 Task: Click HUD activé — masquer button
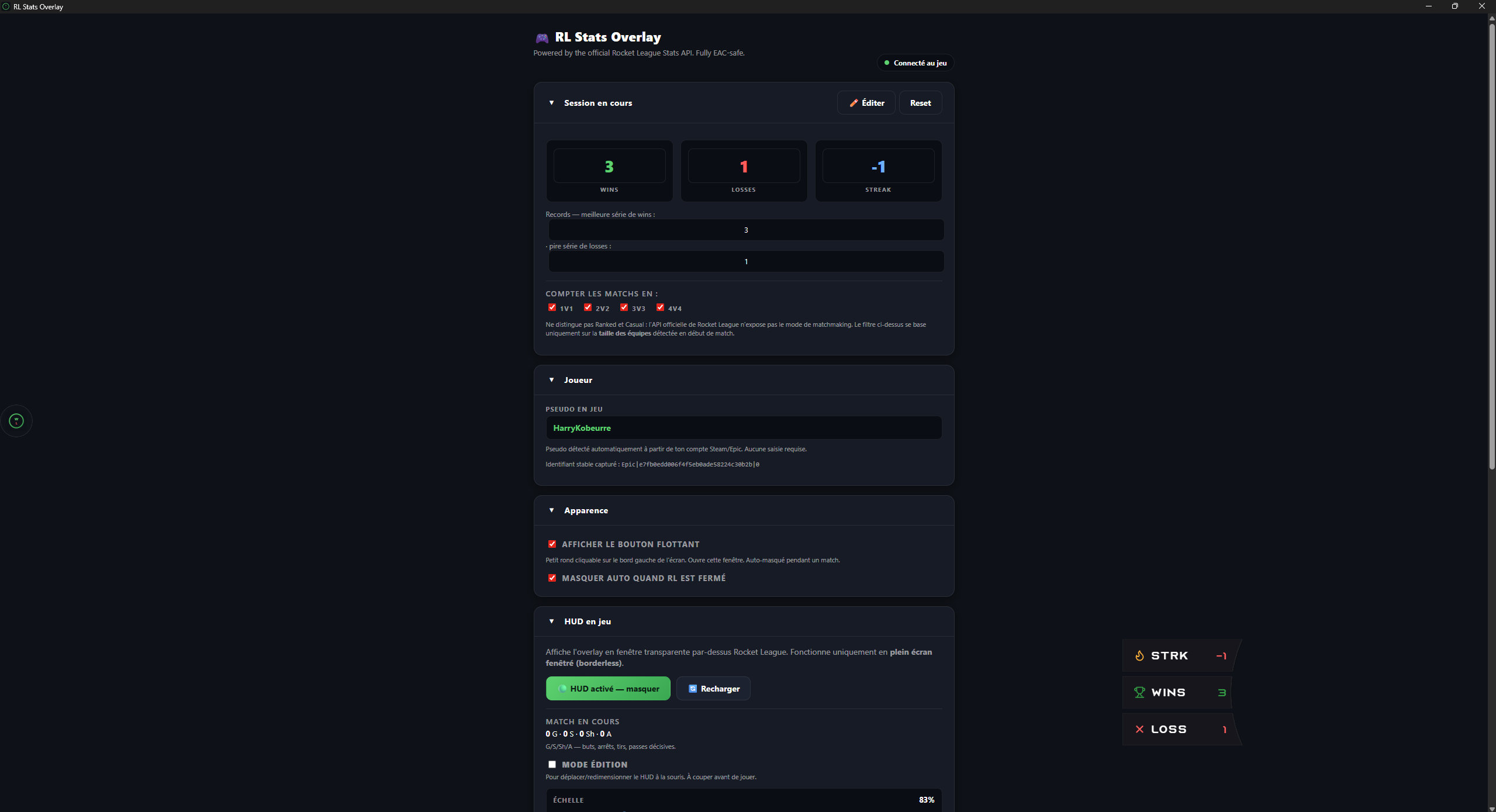point(608,689)
